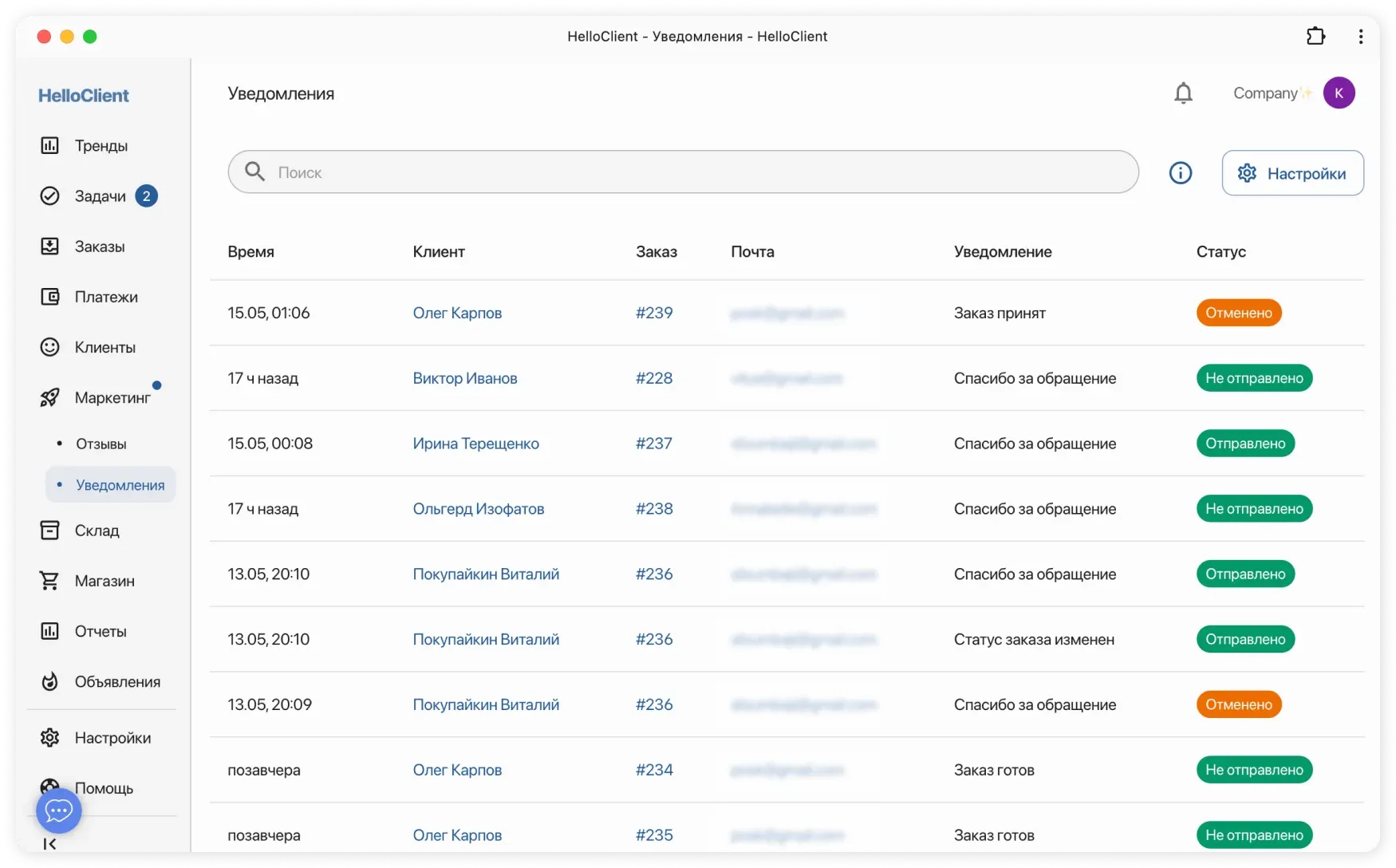The width and height of the screenshot is (1396, 868).
Task: Open Склад using the warehouse icon
Action: [x=49, y=530]
